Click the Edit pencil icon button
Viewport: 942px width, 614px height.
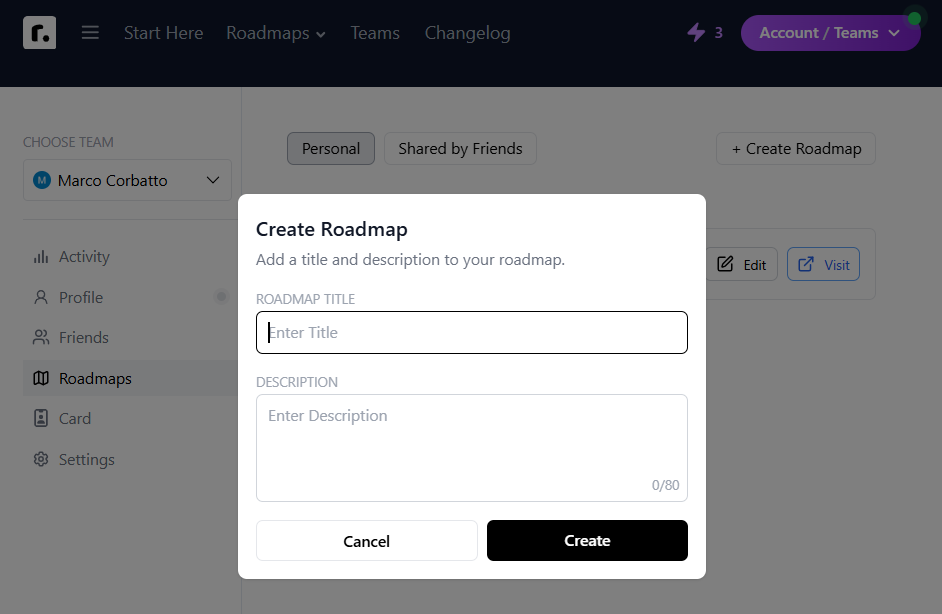point(742,264)
